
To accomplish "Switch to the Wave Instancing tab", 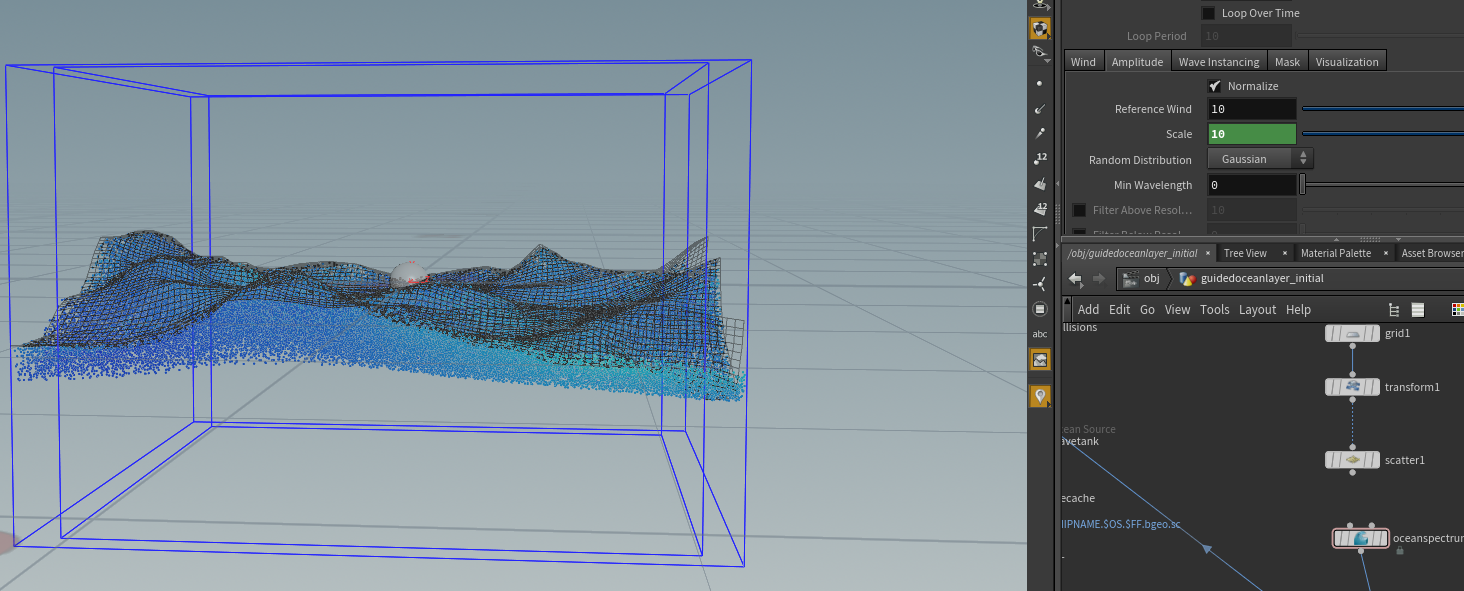I will pos(1219,62).
